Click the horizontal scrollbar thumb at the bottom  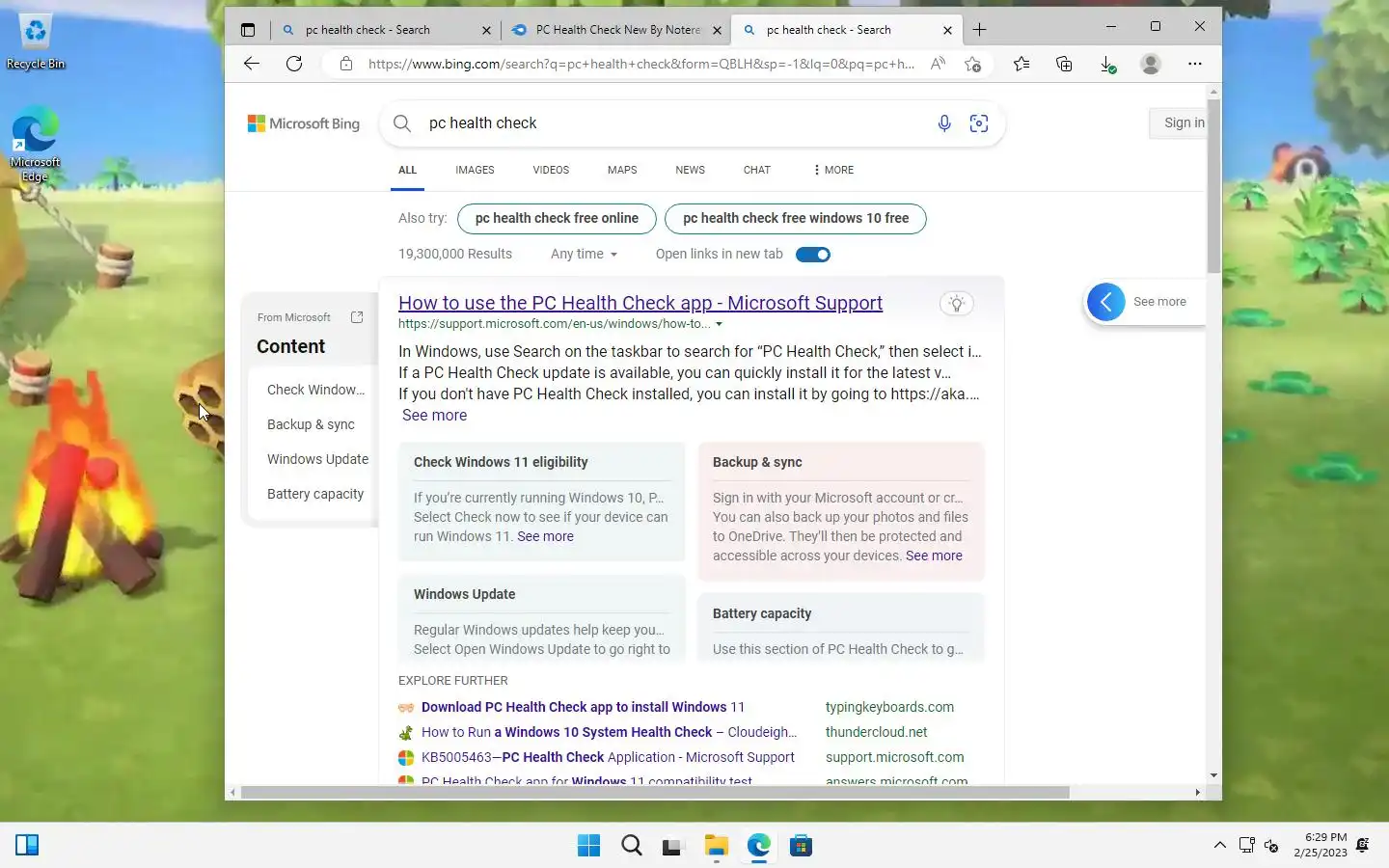click(x=655, y=793)
